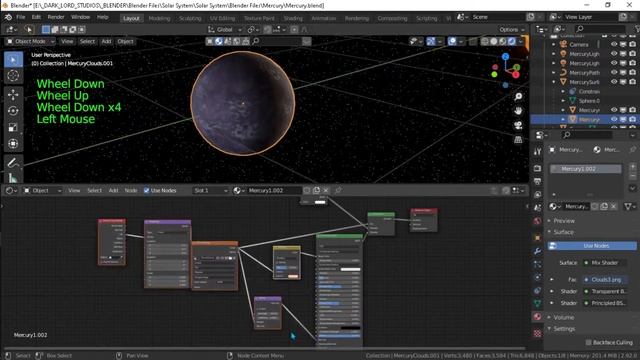Open the Texture properties checker tab icon
The height and width of the screenshot is (360, 640).
coord(538,333)
